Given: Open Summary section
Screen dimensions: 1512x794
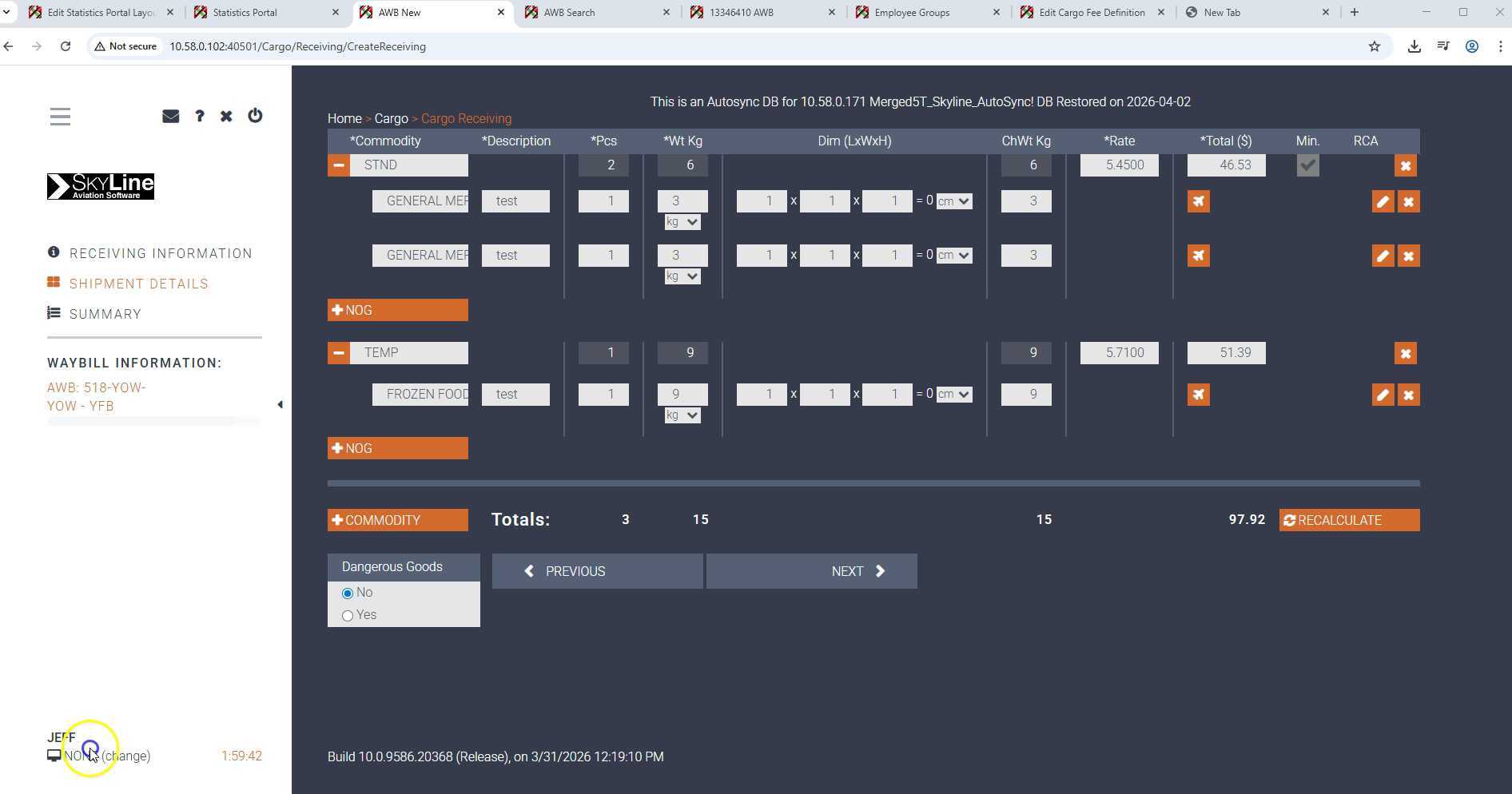Looking at the screenshot, I should [x=94, y=314].
